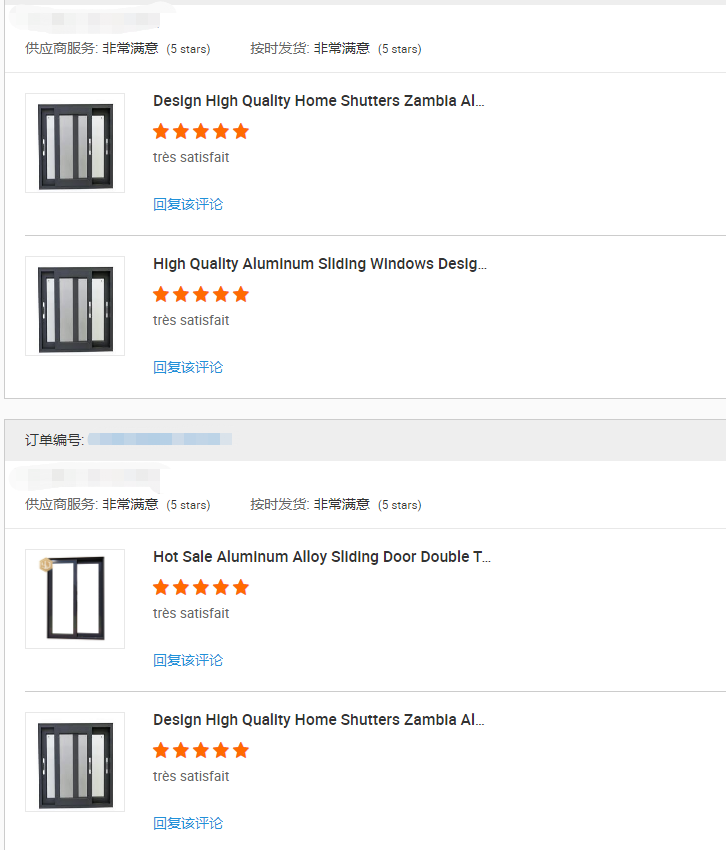Open topmost Design High Quality Home Shutters title
This screenshot has width=726, height=850.
click(318, 101)
